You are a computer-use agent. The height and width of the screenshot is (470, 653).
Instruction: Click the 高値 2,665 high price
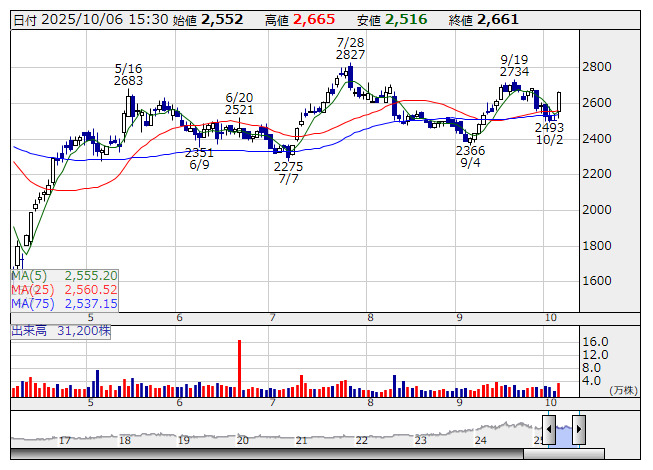tap(300, 20)
